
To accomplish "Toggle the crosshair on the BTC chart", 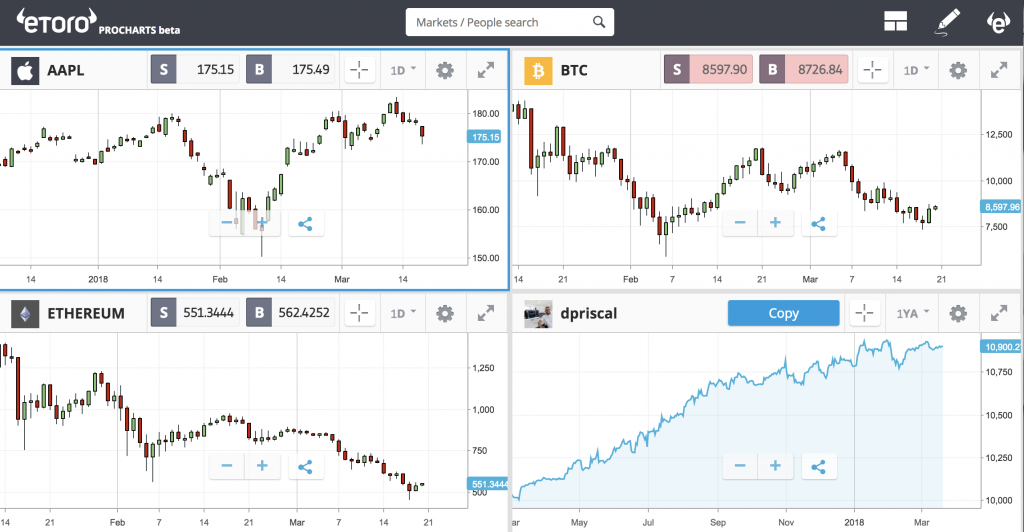I will tap(872, 70).
